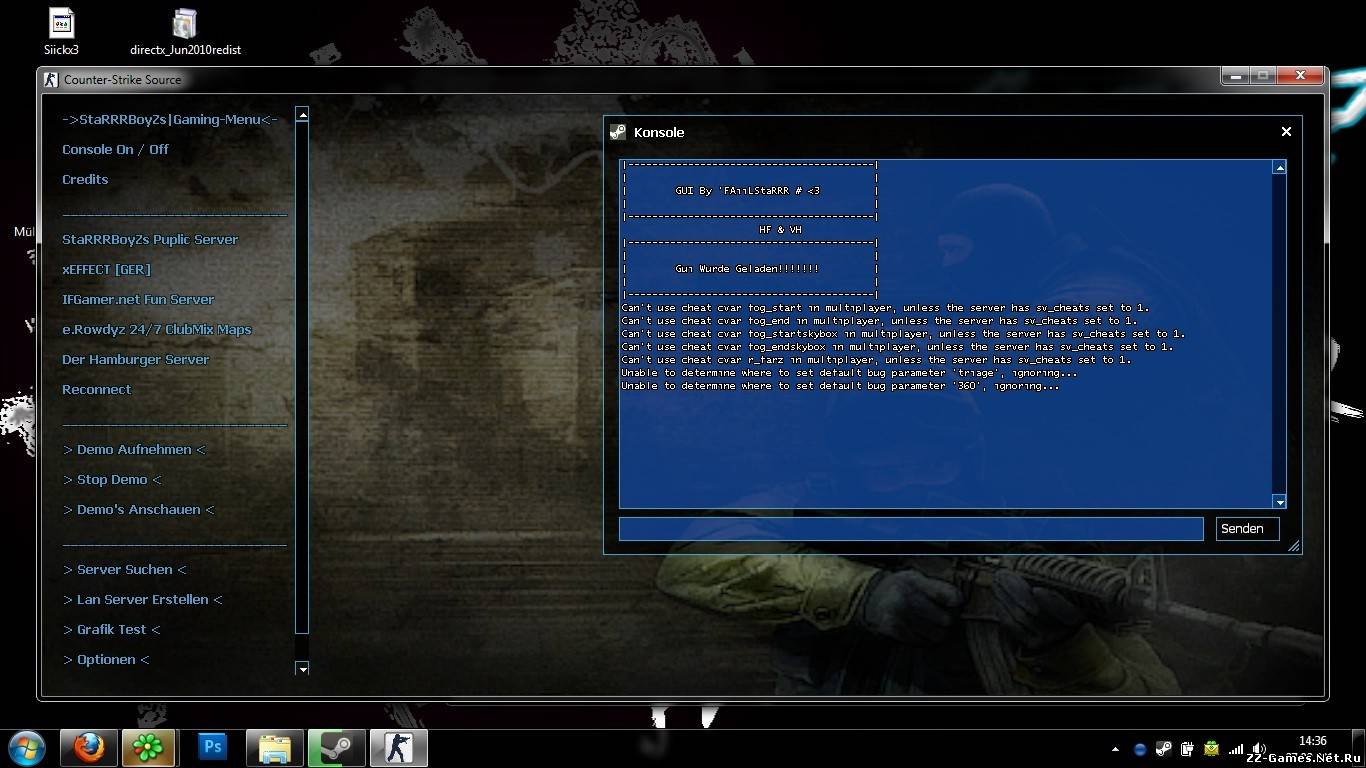Image resolution: width=1366 pixels, height=768 pixels.
Task: Click the Windows Start orb
Action: click(27, 748)
